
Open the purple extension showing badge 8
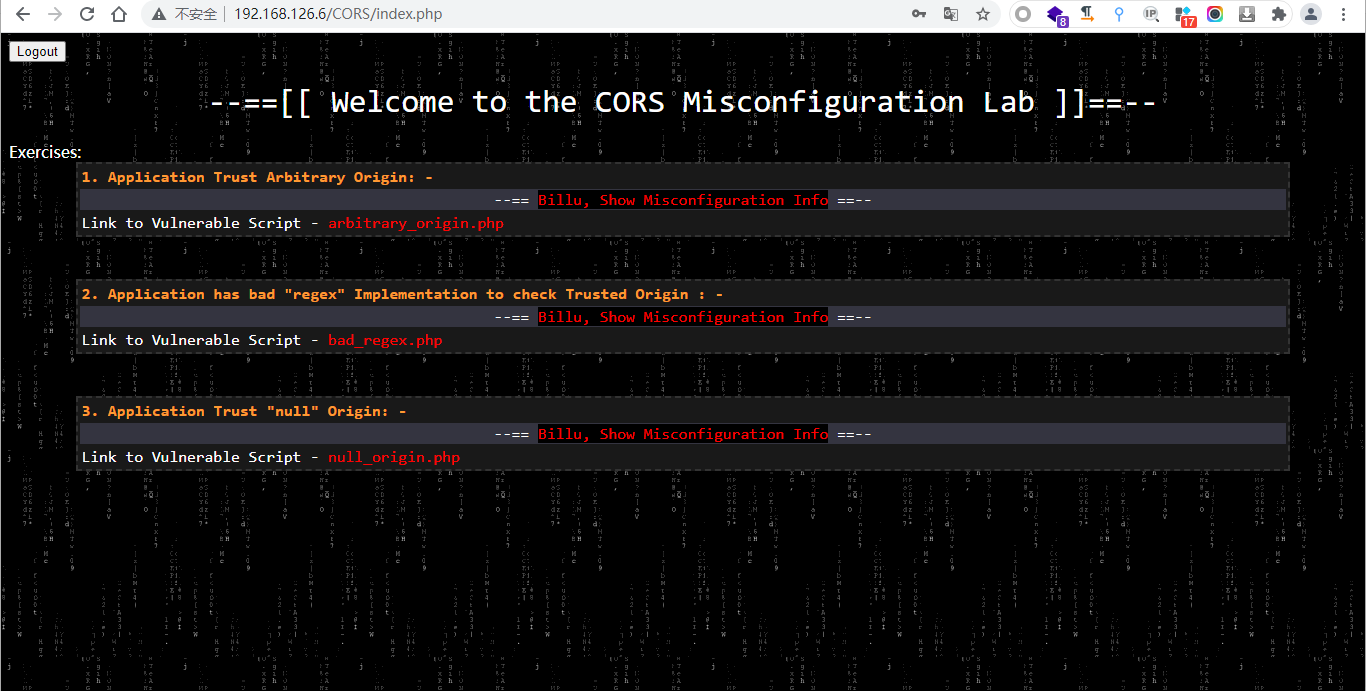click(1056, 14)
